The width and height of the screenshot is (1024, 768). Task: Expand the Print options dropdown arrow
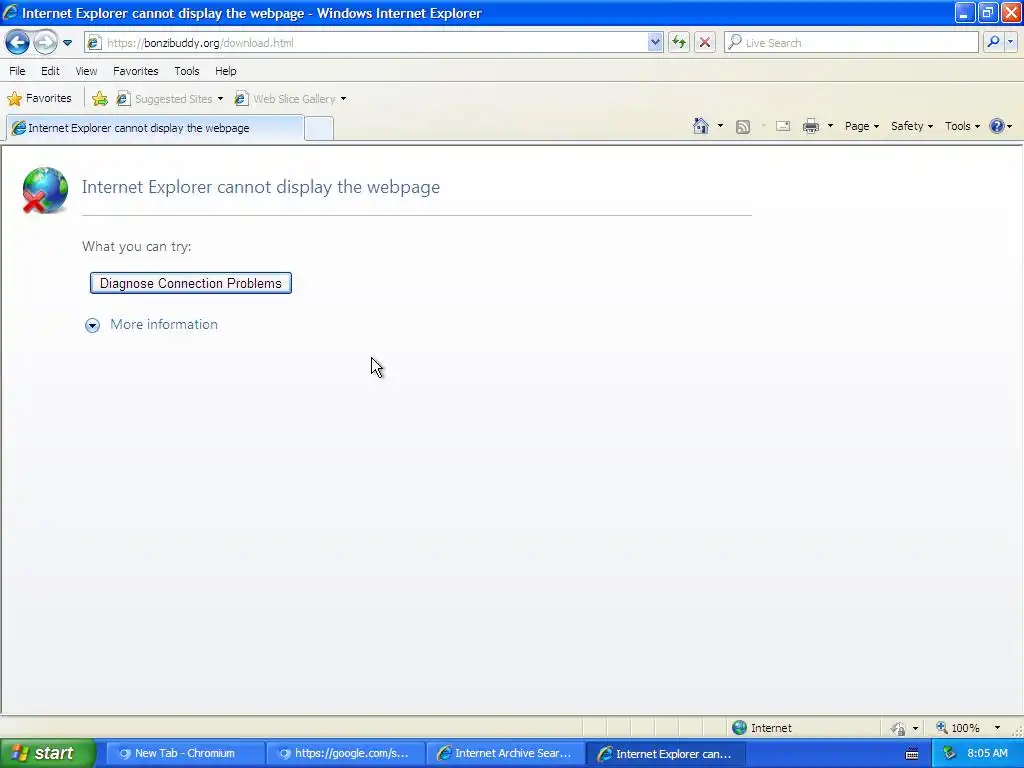830,126
